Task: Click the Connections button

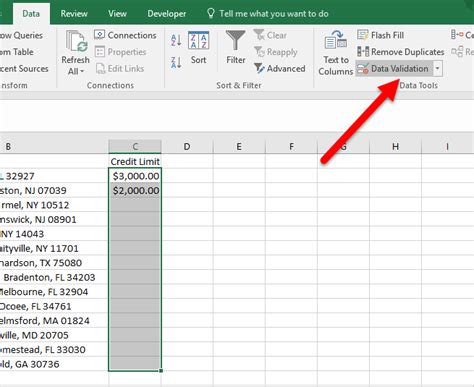Action: (x=125, y=35)
